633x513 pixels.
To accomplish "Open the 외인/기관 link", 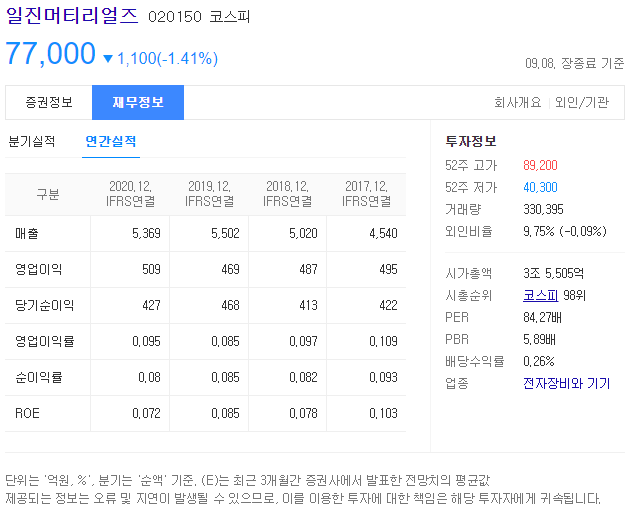I will [581, 102].
